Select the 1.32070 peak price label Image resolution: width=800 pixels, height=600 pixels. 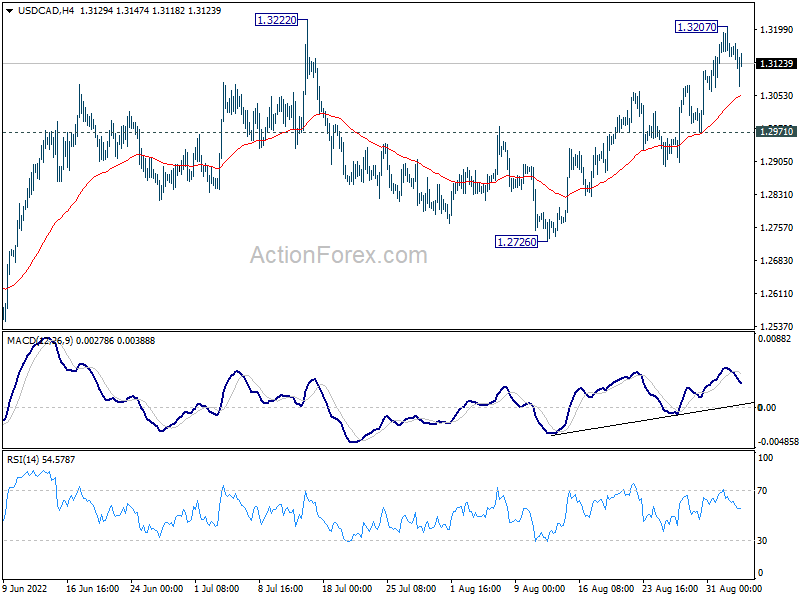[x=696, y=27]
